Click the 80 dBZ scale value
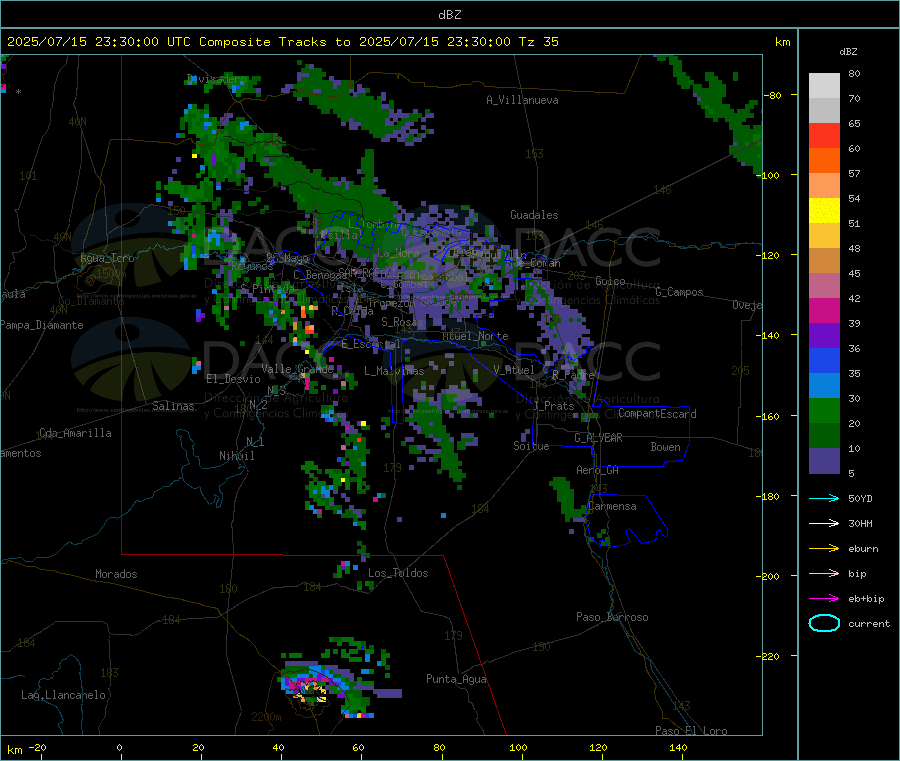 pyautogui.click(x=854, y=73)
